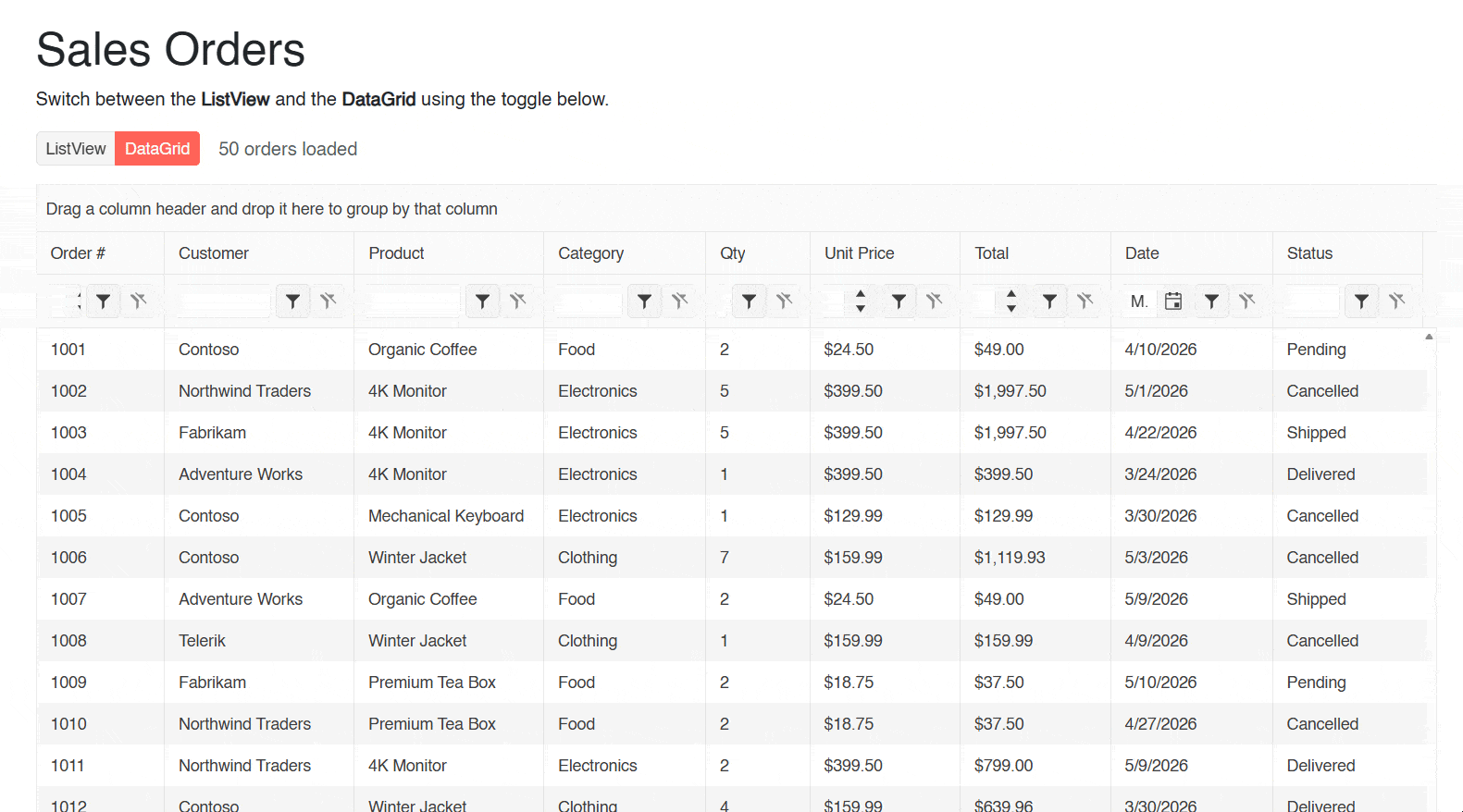Open filter operator menu for Unit Price column
The width and height of the screenshot is (1463, 812).
click(x=899, y=301)
